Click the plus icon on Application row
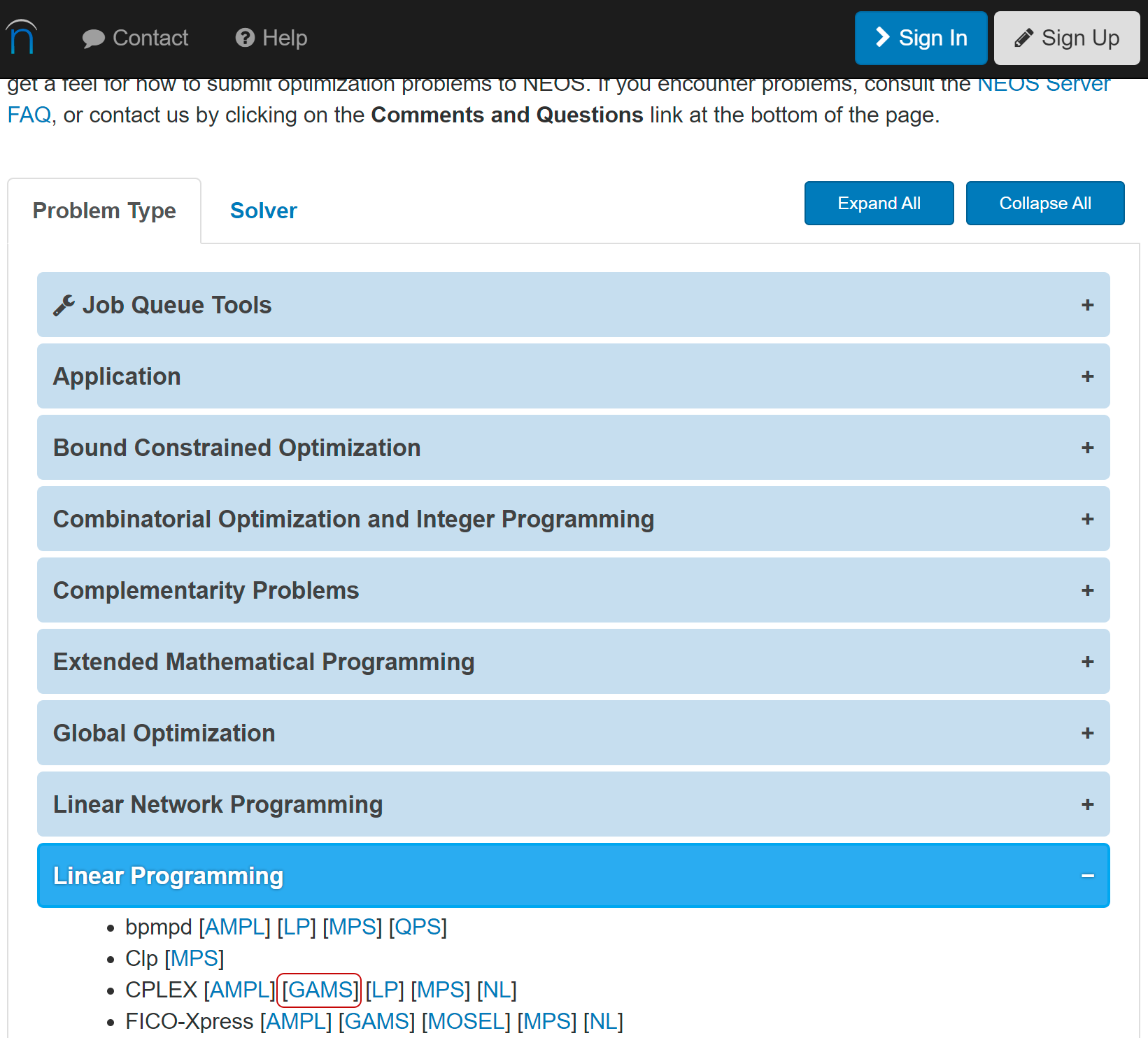Screen dimensions: 1148x1038 [x=1087, y=376]
